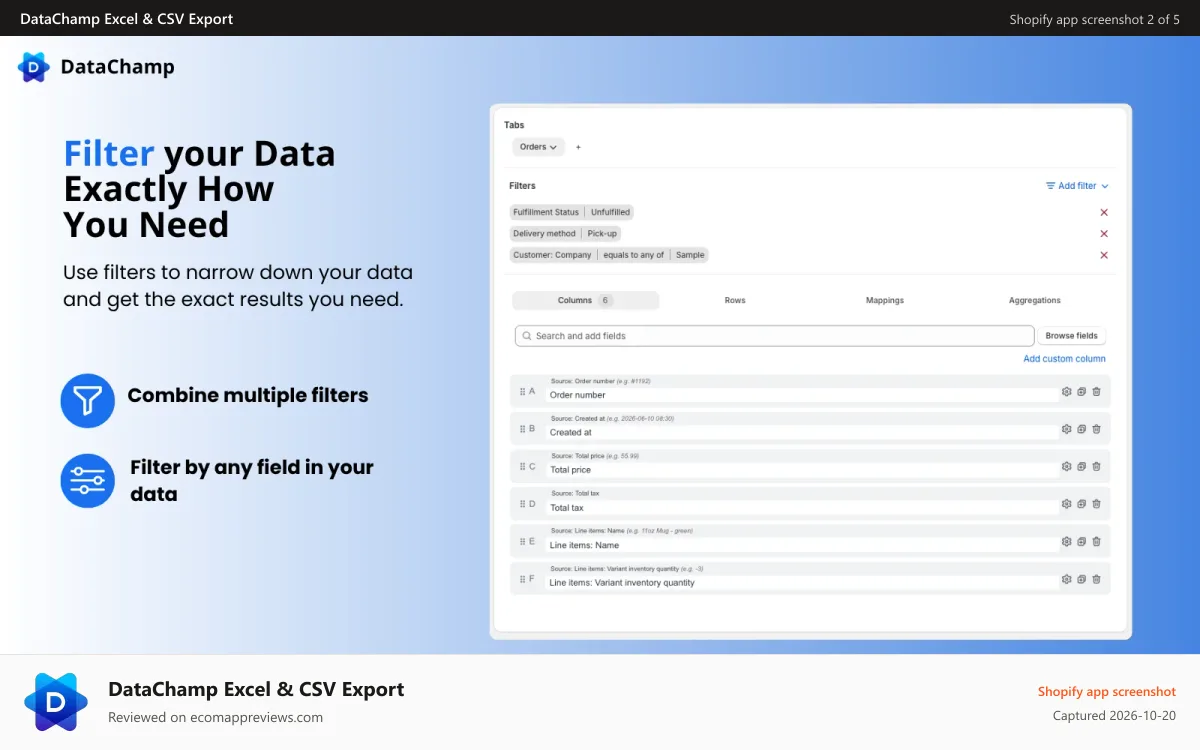Duplicate the Created at column
This screenshot has height=750, width=1200.
coord(1081,429)
